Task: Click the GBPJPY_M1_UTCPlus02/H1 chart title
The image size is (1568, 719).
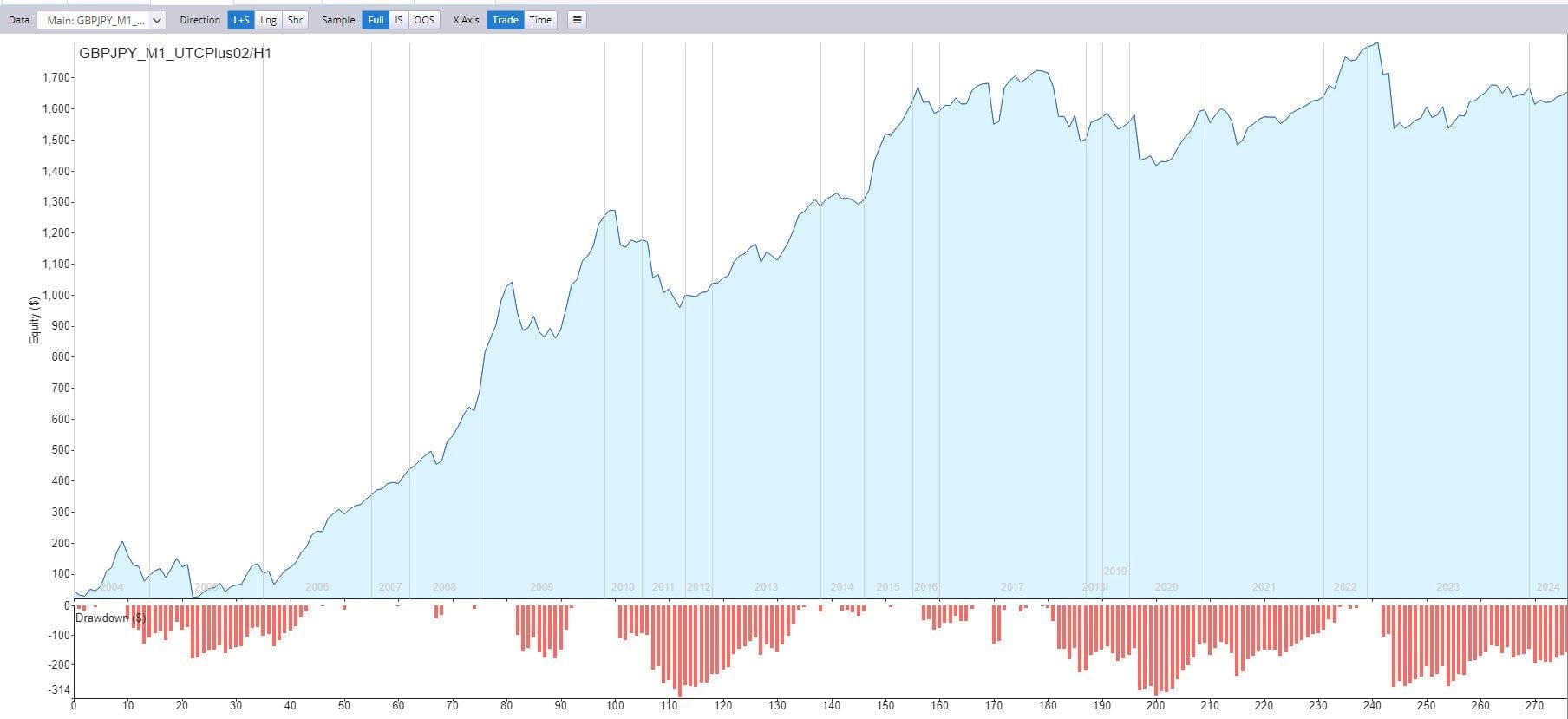Action: click(175, 54)
